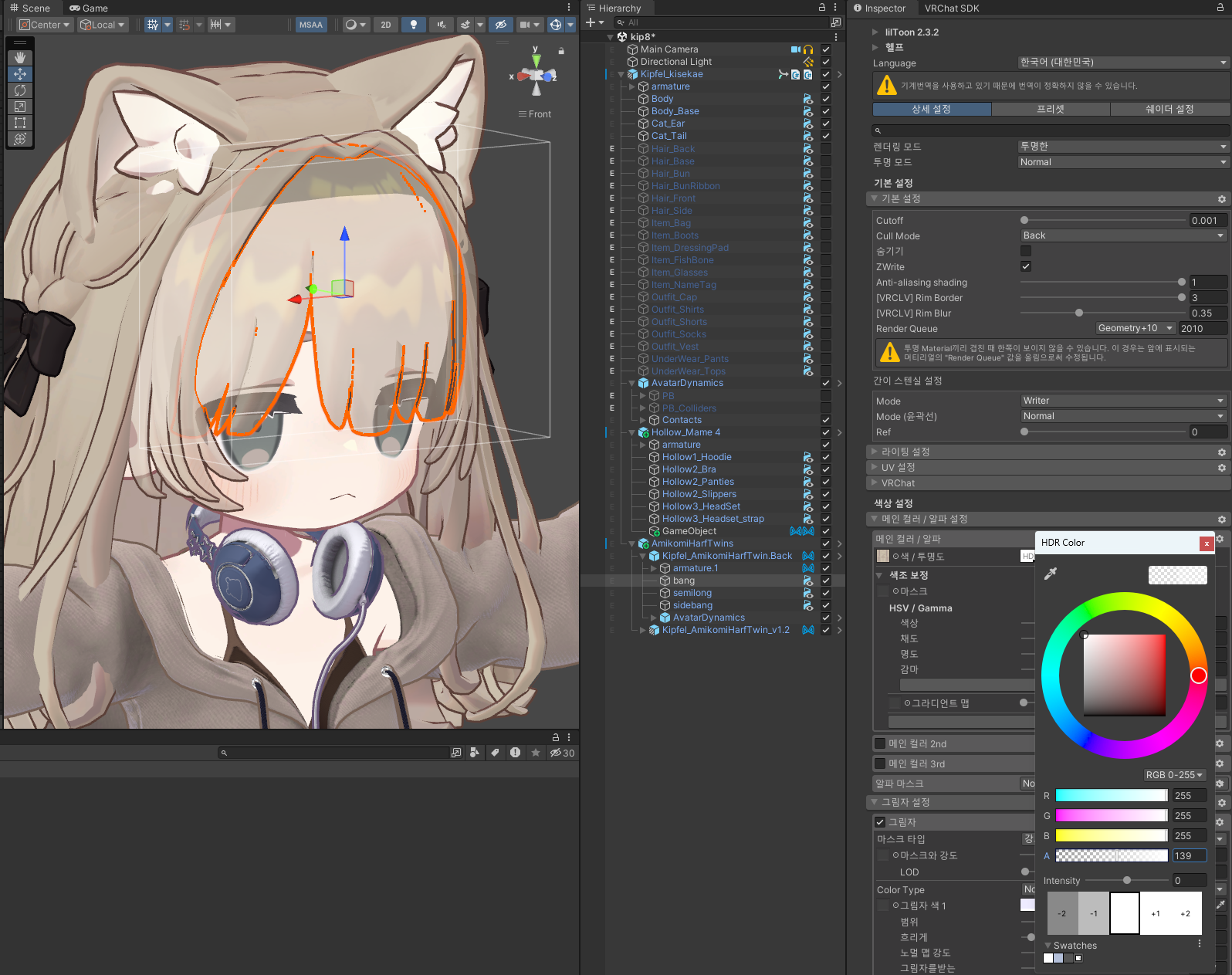Viewport: 1232px width, 975px height.
Task: Open the Gizmos sphere menu icon
Action: [556, 25]
